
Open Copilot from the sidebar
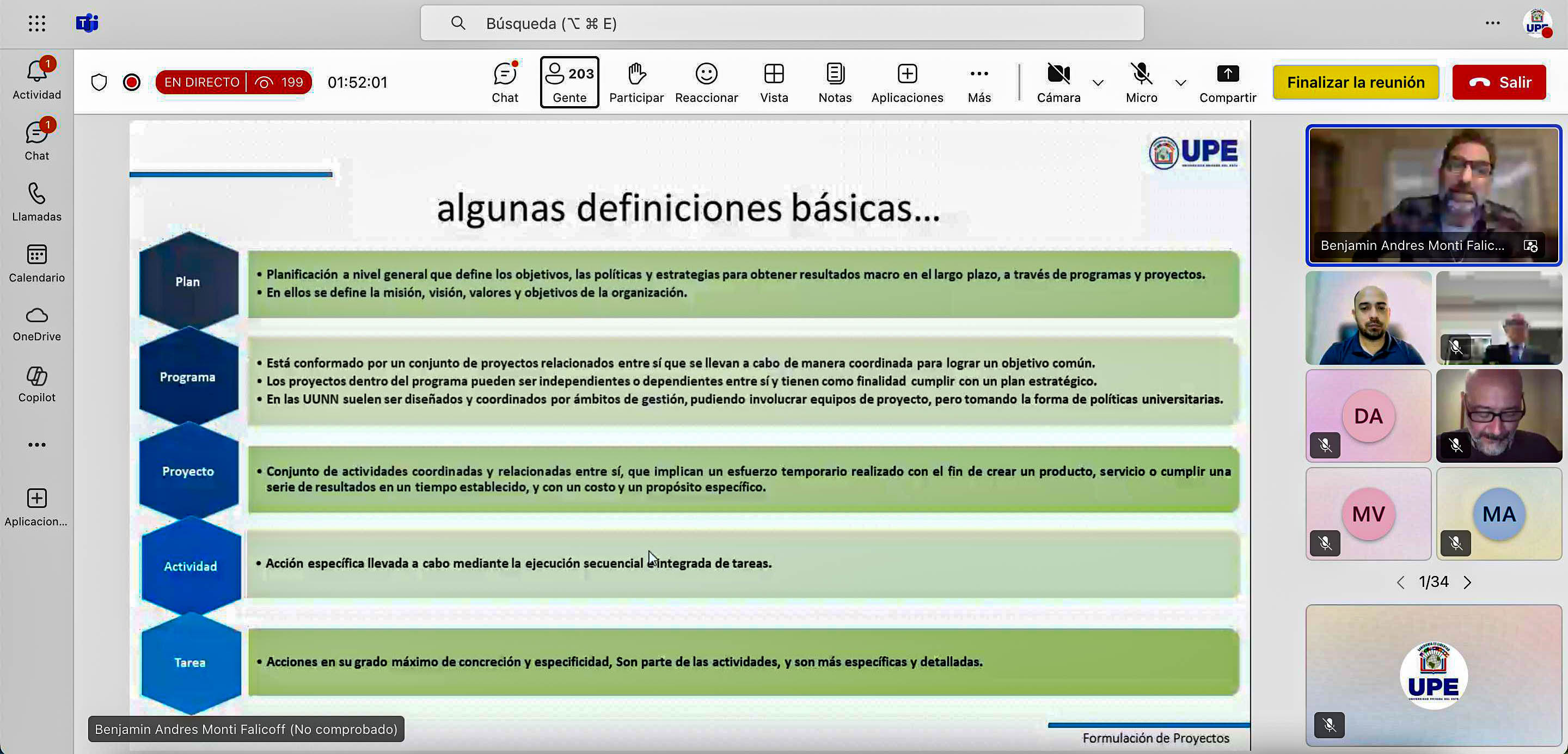(36, 383)
